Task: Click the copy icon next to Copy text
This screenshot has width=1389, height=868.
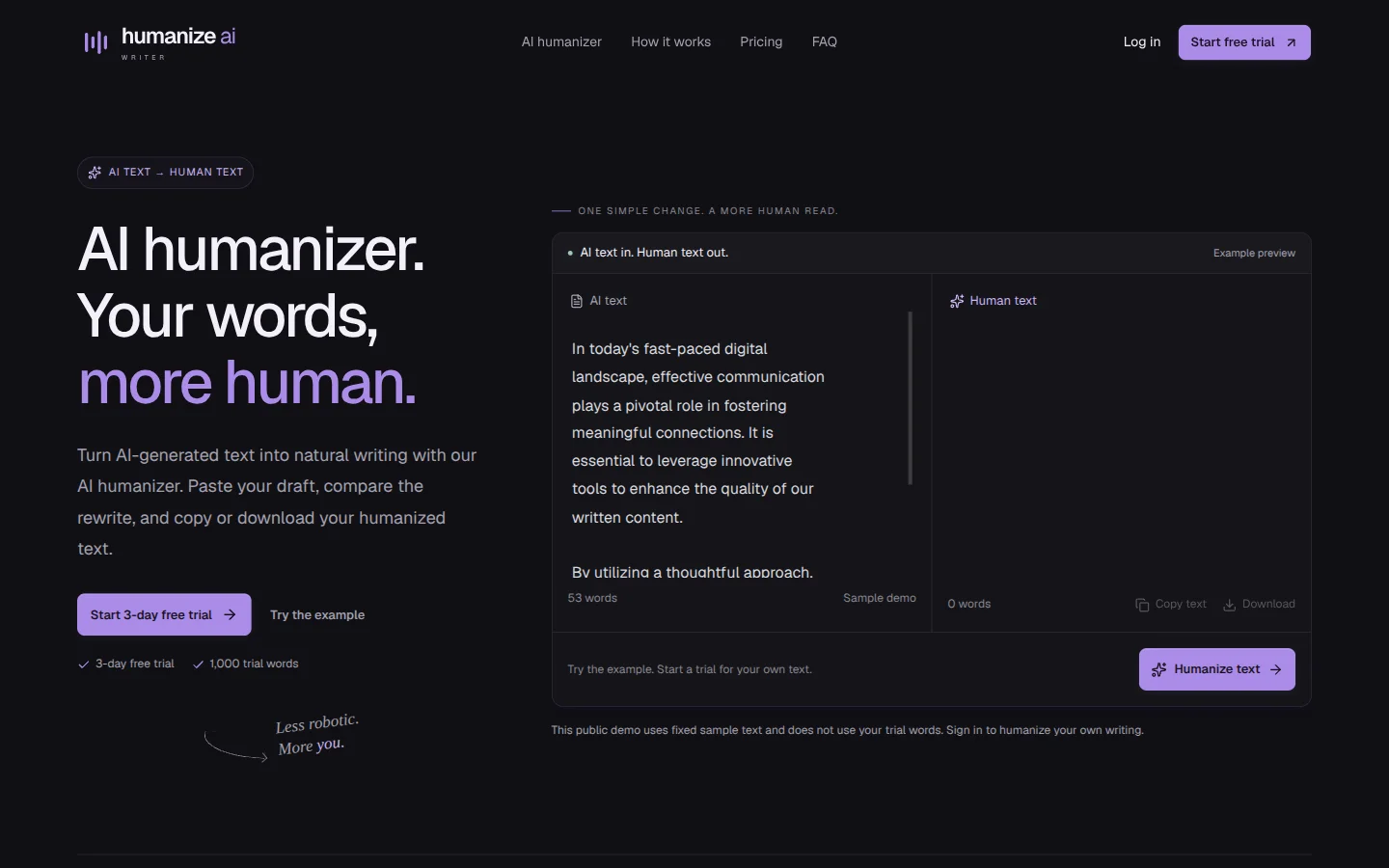Action: [1142, 605]
